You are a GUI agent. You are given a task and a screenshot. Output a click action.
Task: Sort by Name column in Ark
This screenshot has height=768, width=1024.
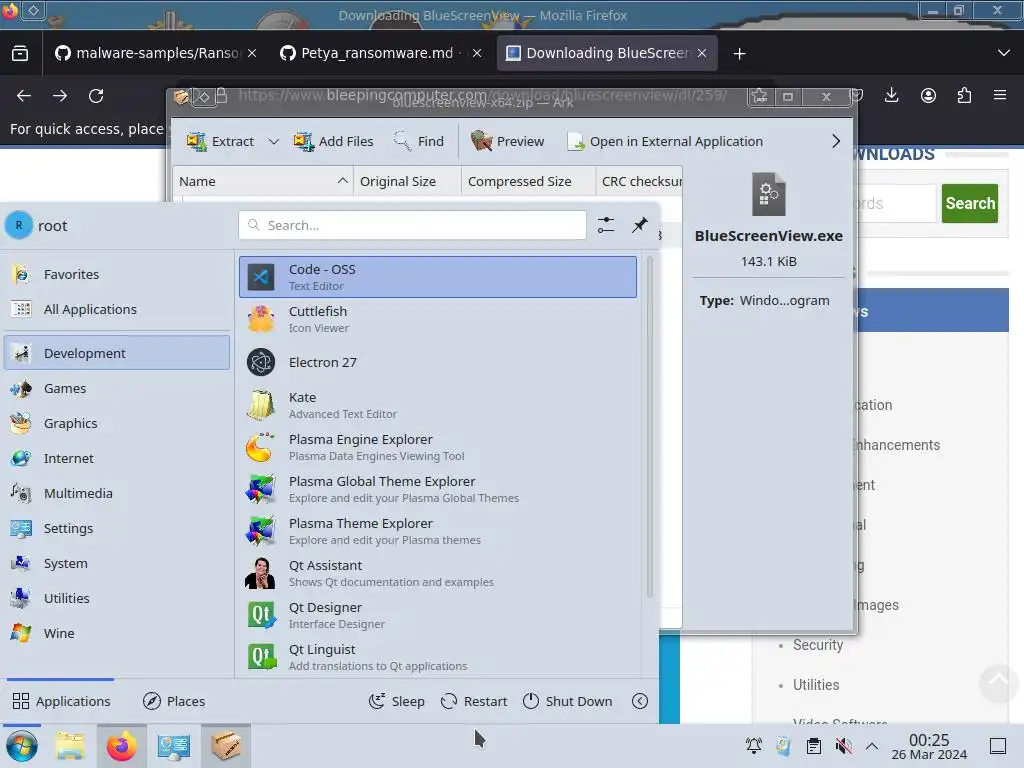263,182
